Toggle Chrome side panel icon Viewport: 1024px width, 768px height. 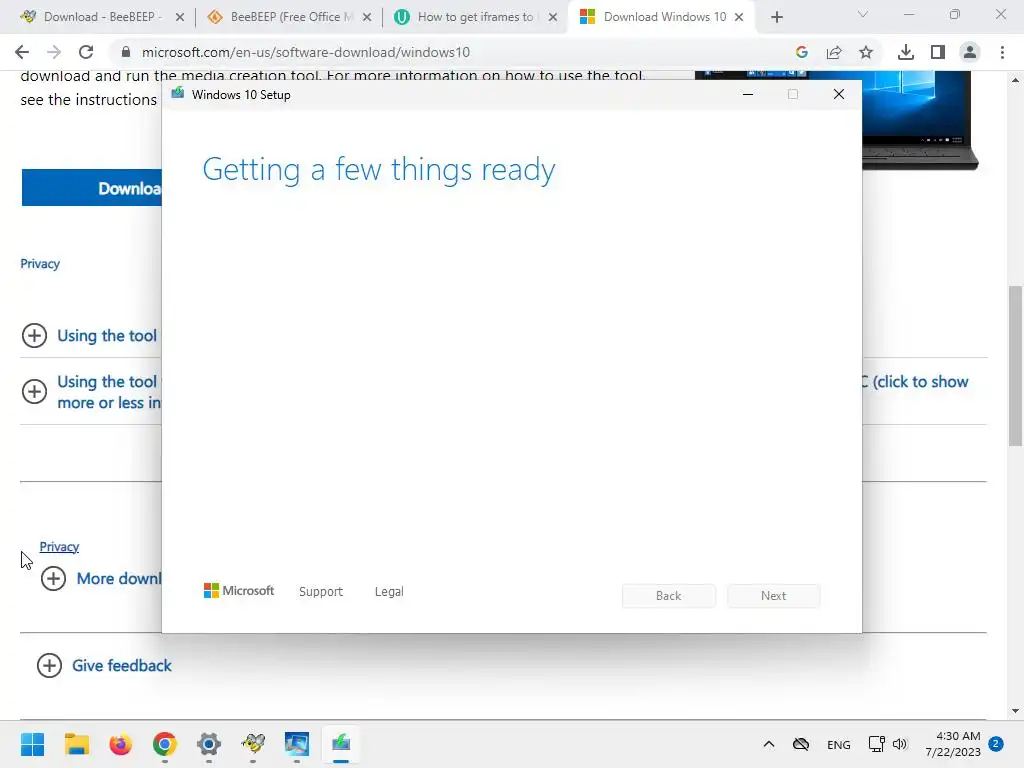[938, 52]
